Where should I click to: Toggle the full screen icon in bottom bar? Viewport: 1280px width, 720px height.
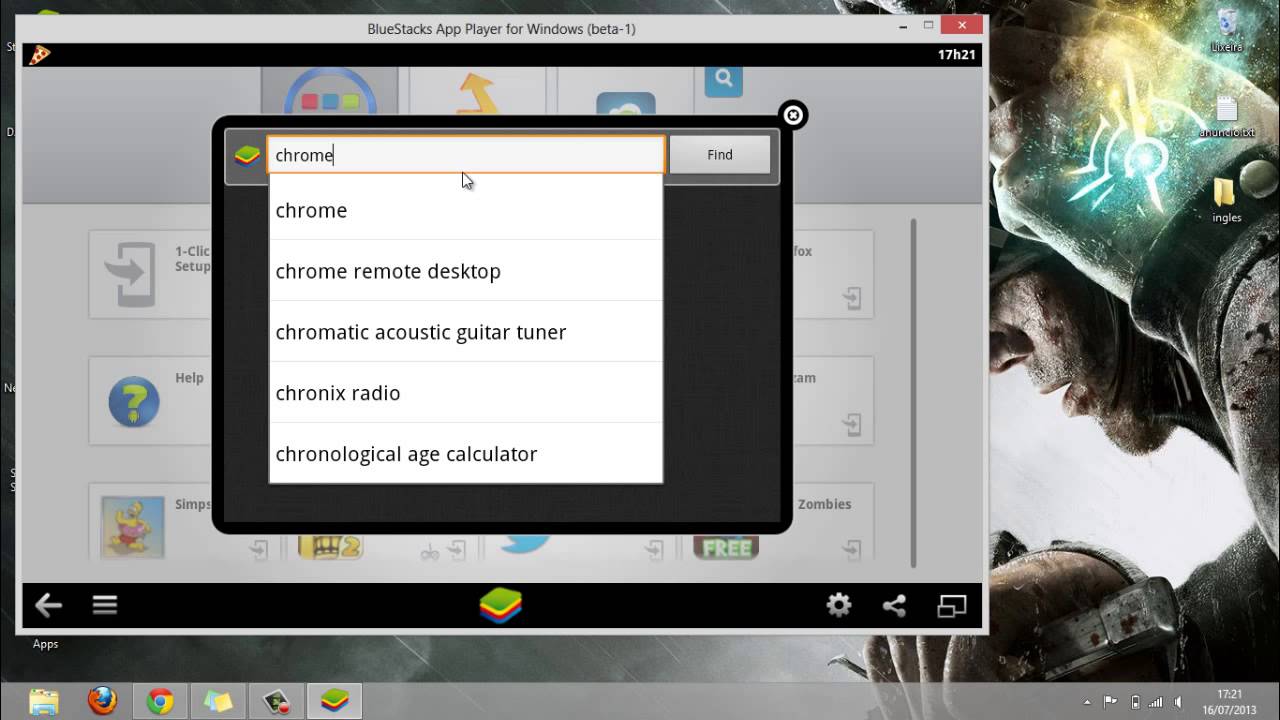point(951,605)
